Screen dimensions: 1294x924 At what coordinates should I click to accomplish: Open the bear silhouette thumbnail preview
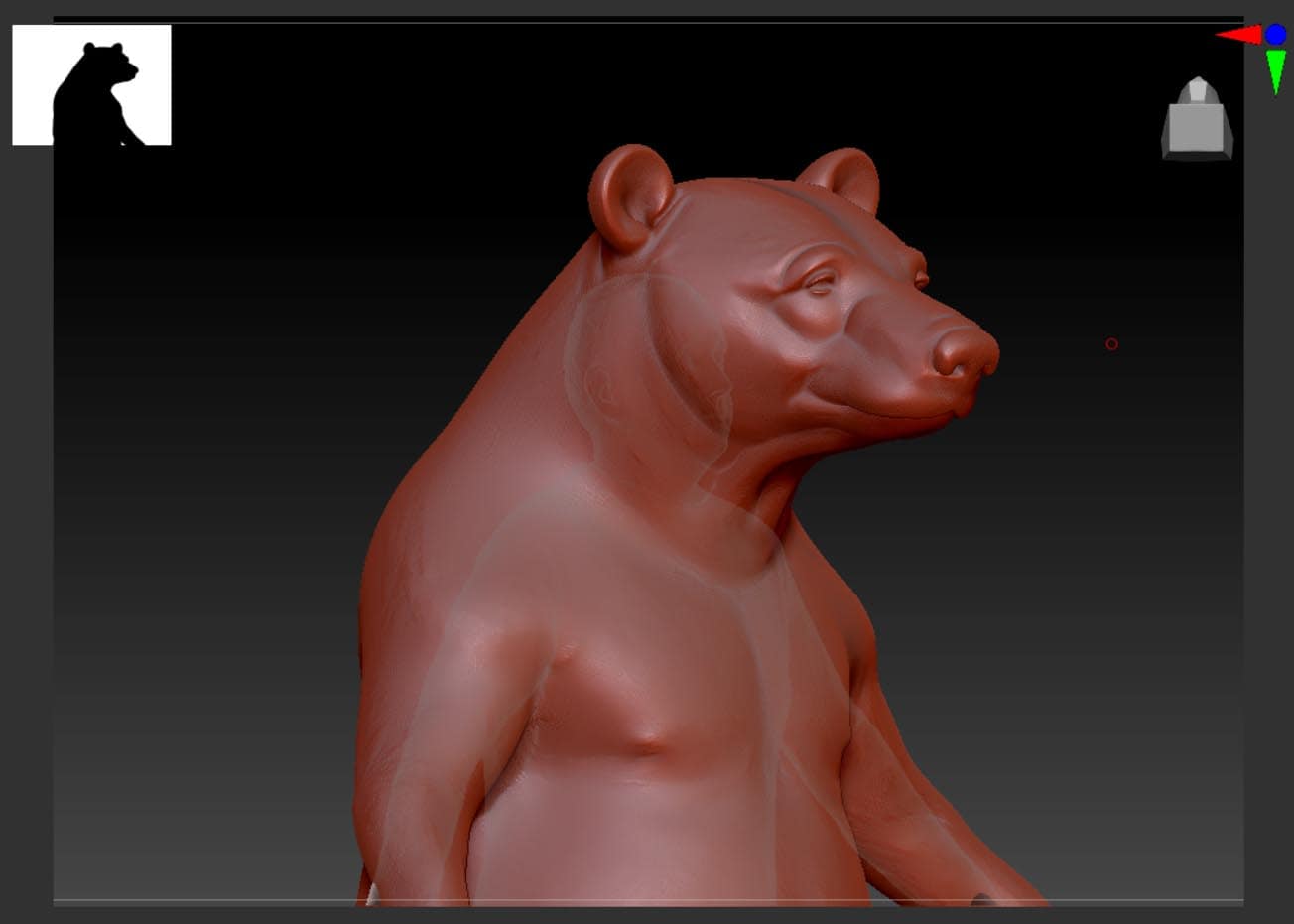point(91,85)
